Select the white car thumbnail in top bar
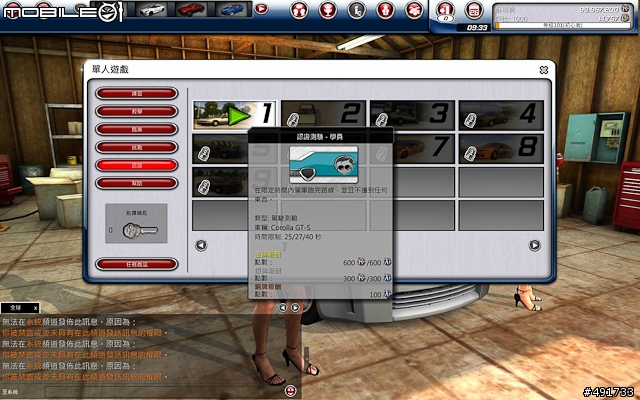 point(151,9)
